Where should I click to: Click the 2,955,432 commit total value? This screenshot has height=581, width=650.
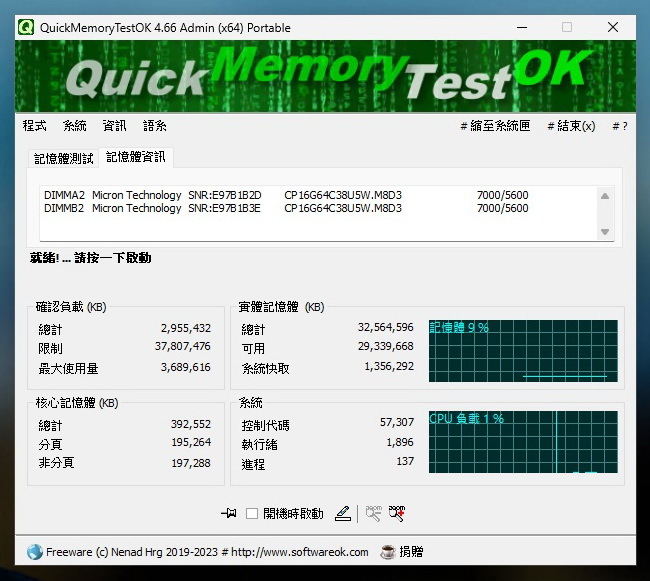click(186, 328)
